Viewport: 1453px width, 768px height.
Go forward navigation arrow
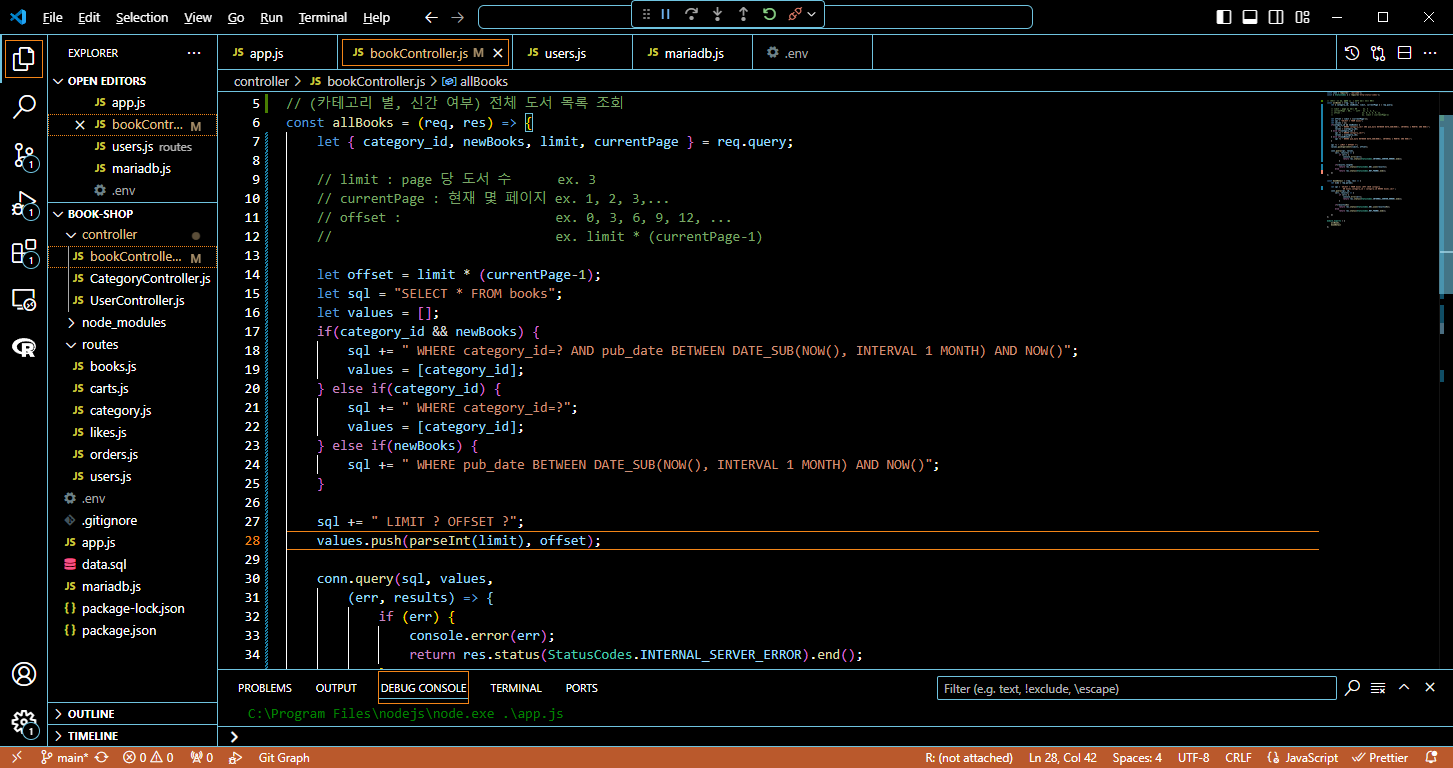[x=457, y=17]
